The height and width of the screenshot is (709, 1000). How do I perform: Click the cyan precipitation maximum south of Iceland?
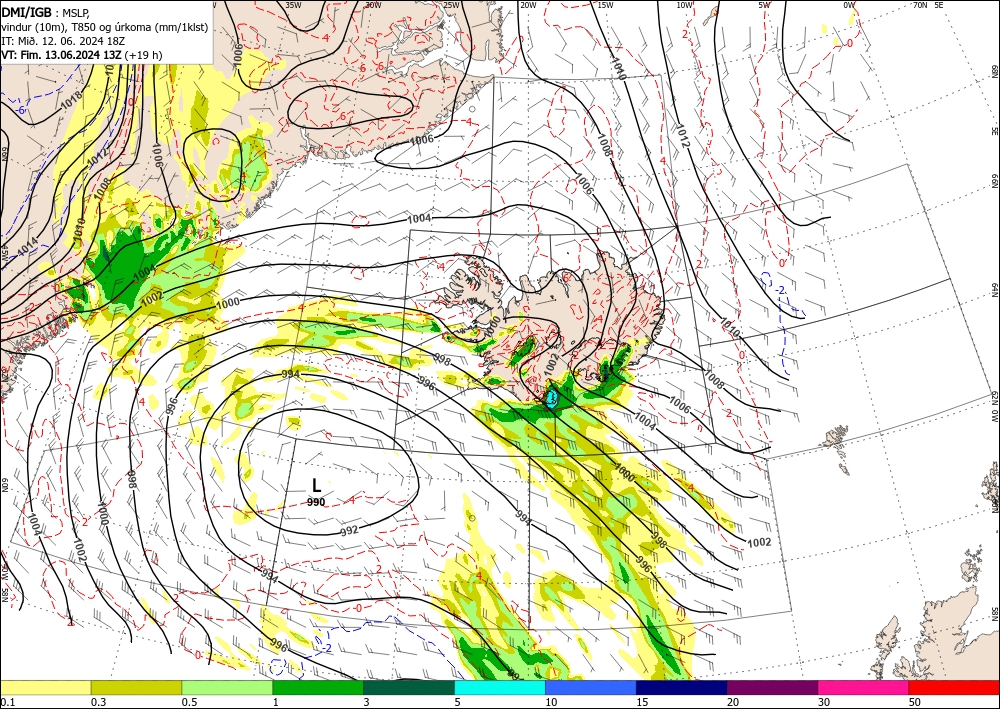click(552, 399)
